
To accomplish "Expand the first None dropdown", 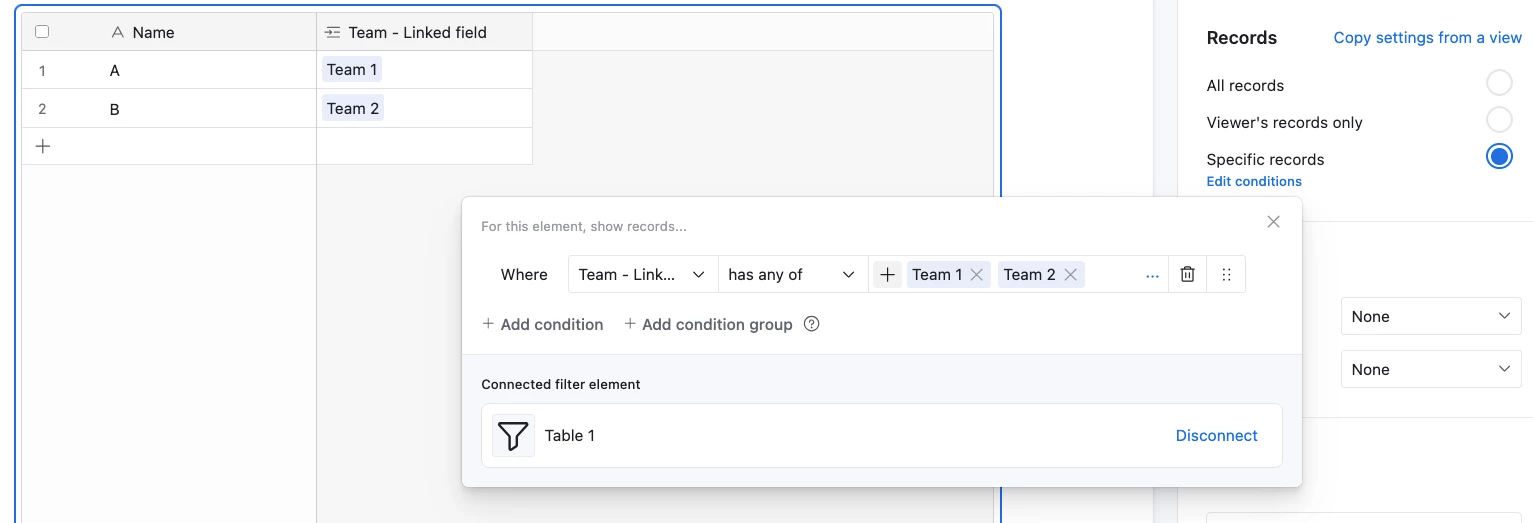I will 1431,316.
